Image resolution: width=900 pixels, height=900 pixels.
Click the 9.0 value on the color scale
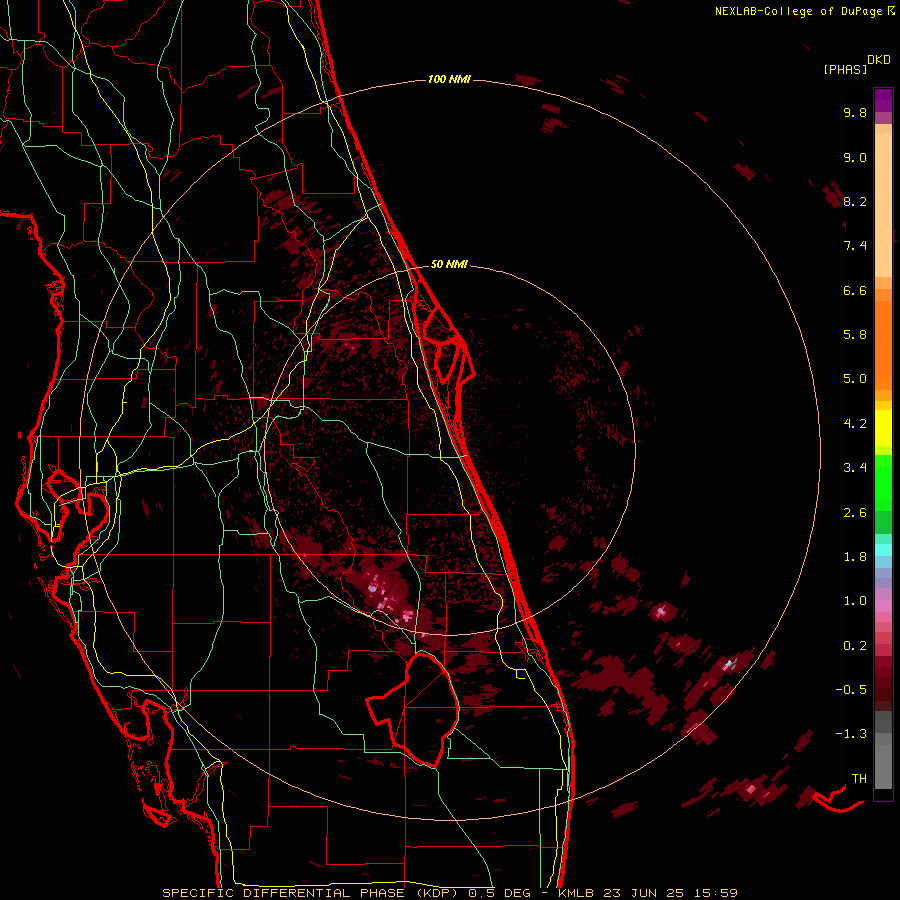tap(855, 158)
